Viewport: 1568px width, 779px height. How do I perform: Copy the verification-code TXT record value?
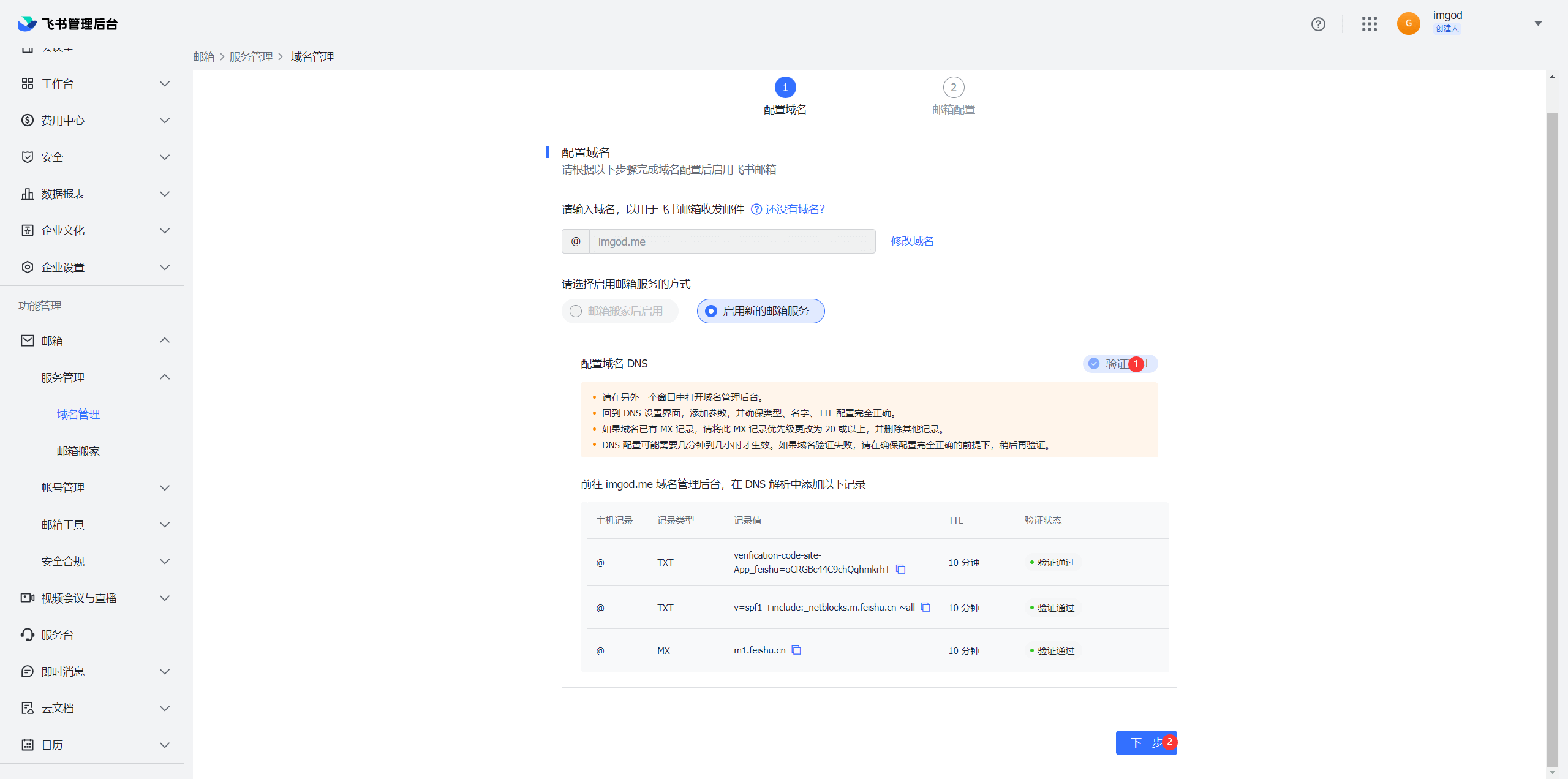tap(900, 569)
